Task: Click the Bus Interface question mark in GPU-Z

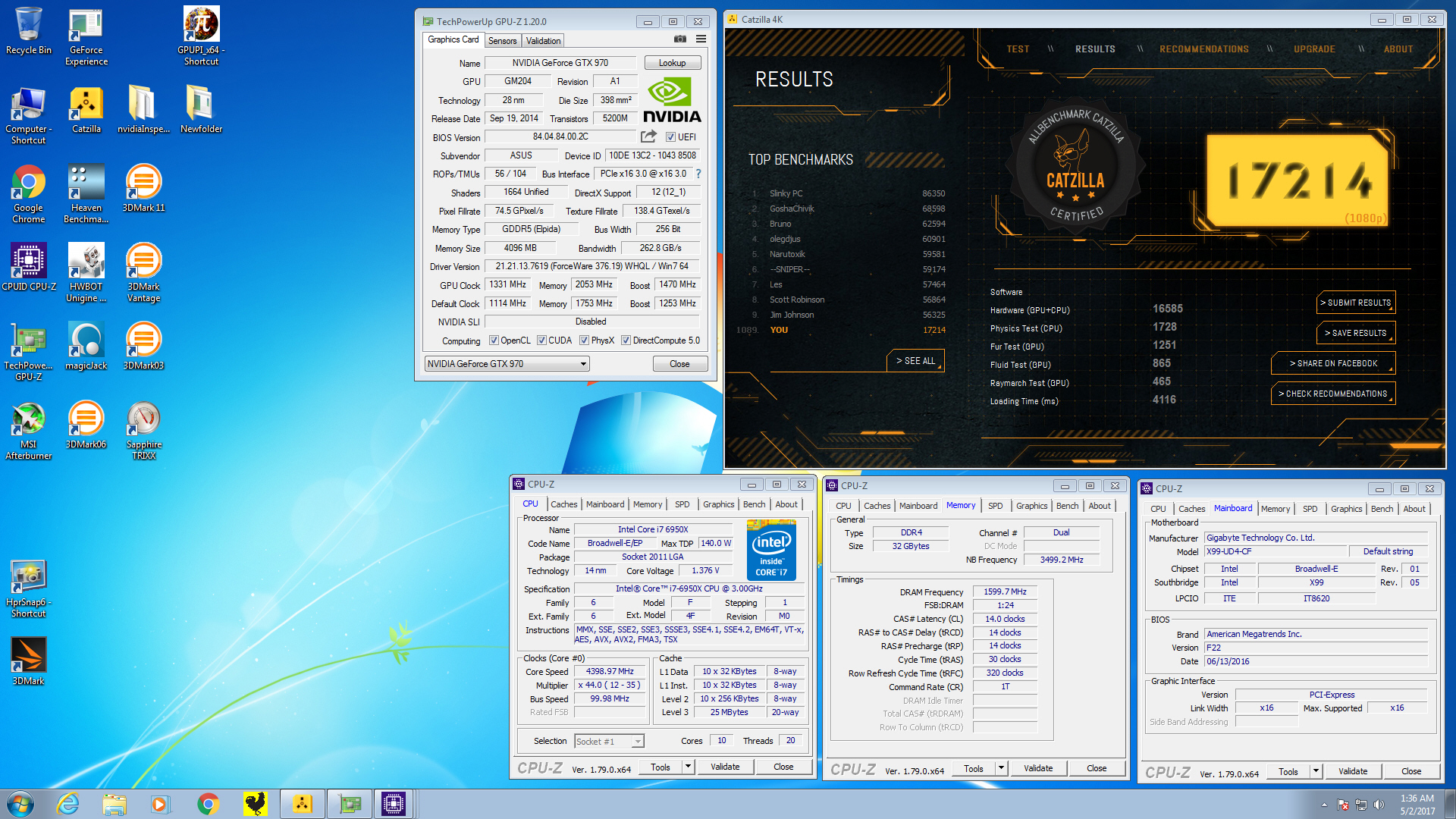Action: [x=698, y=174]
